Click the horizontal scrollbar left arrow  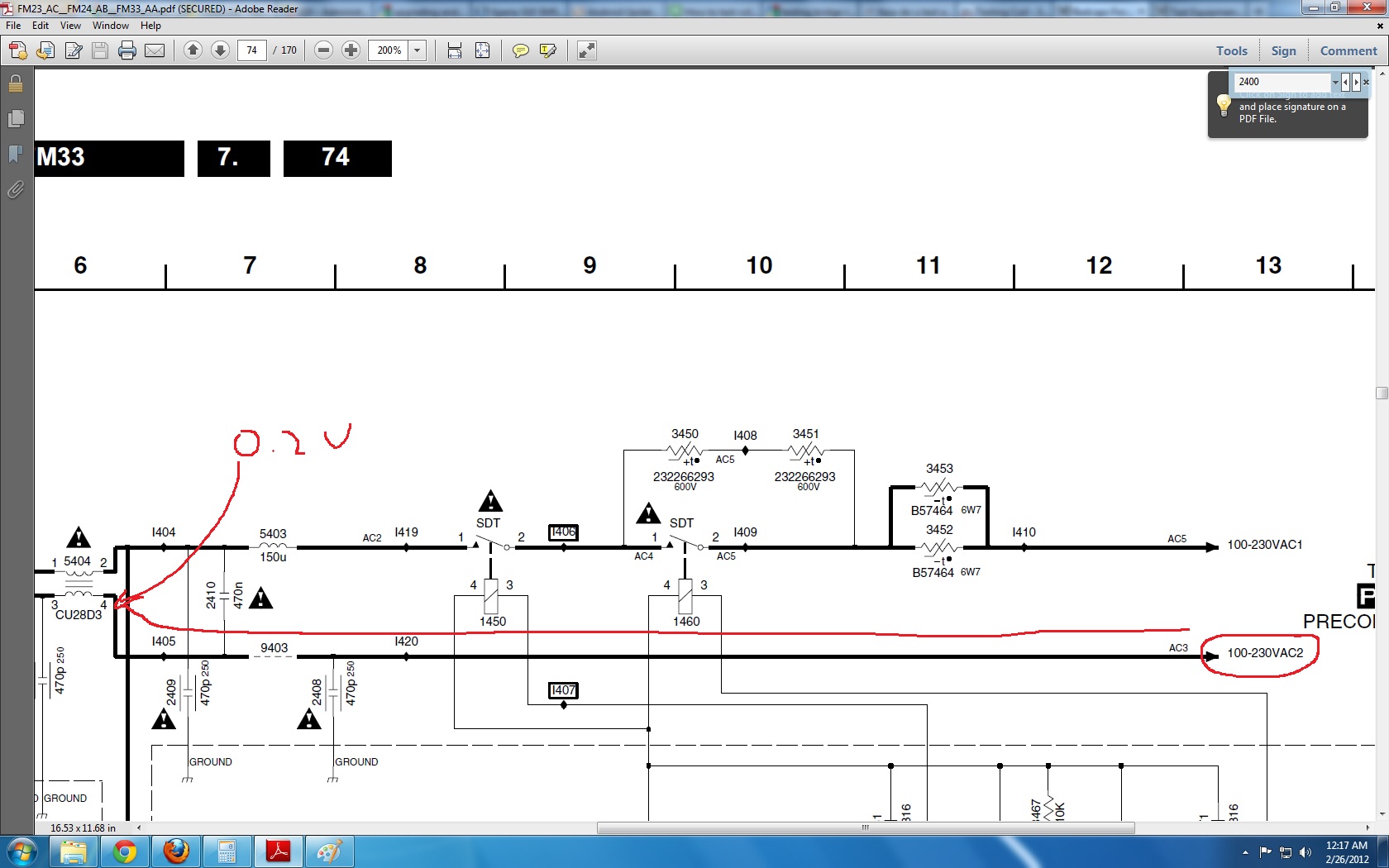(x=139, y=827)
